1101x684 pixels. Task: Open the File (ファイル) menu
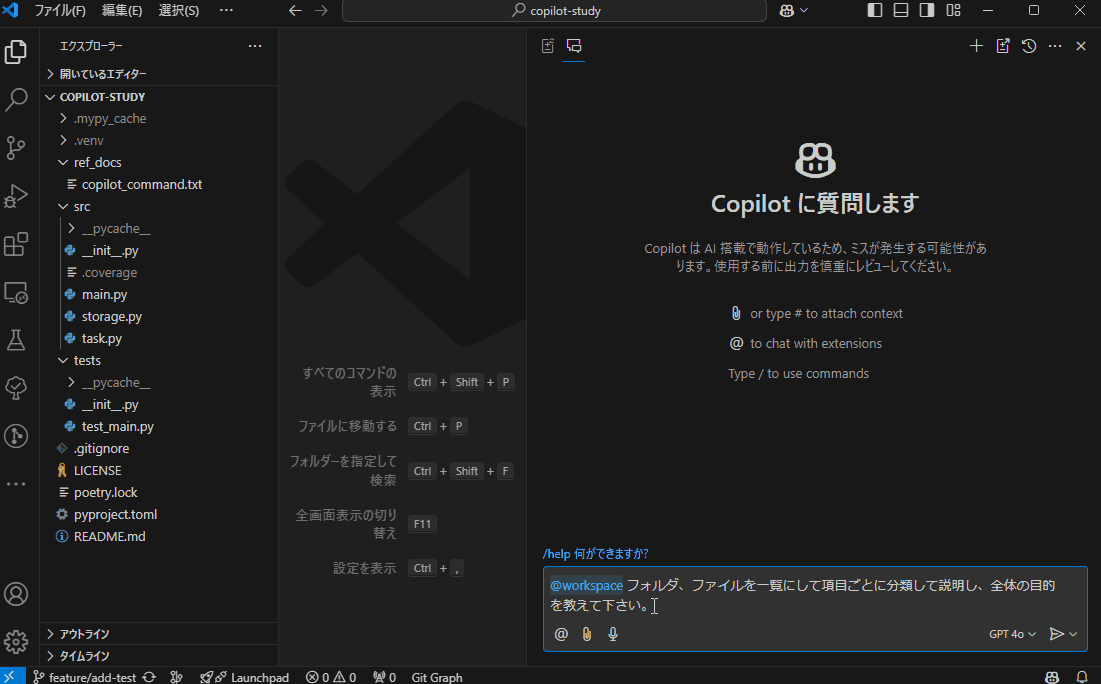click(60, 11)
